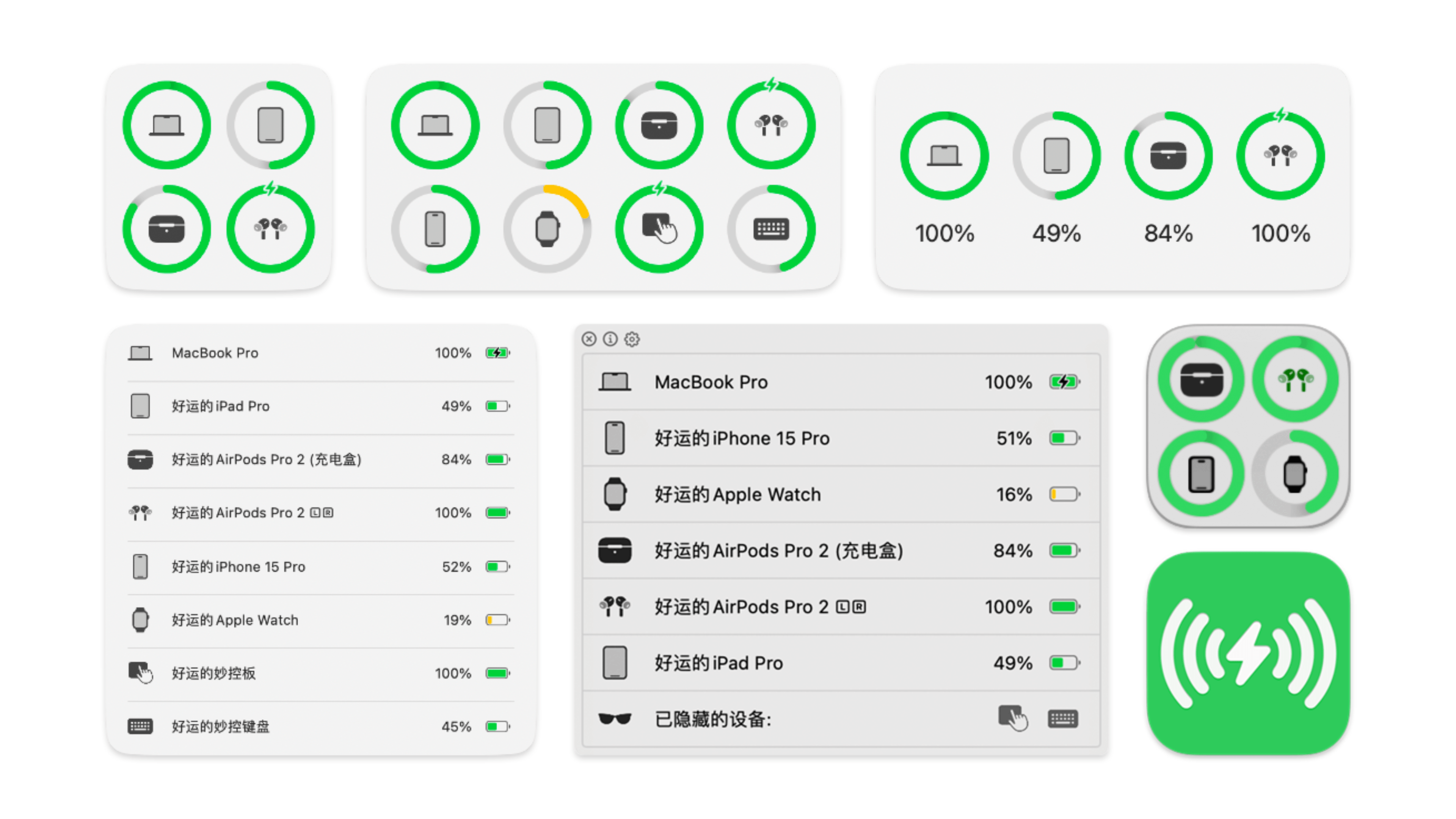The height and width of the screenshot is (819, 1456).
Task: Open the green wireless charging app icon
Action: tap(1249, 653)
